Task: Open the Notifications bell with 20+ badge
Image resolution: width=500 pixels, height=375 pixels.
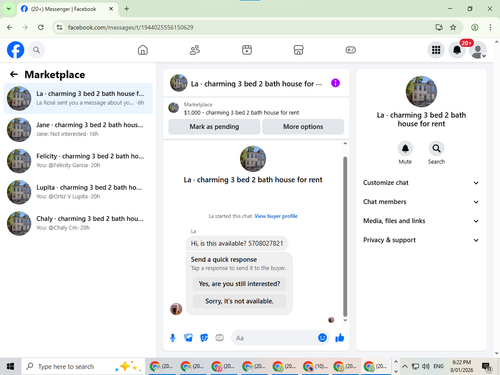Action: pos(457,50)
